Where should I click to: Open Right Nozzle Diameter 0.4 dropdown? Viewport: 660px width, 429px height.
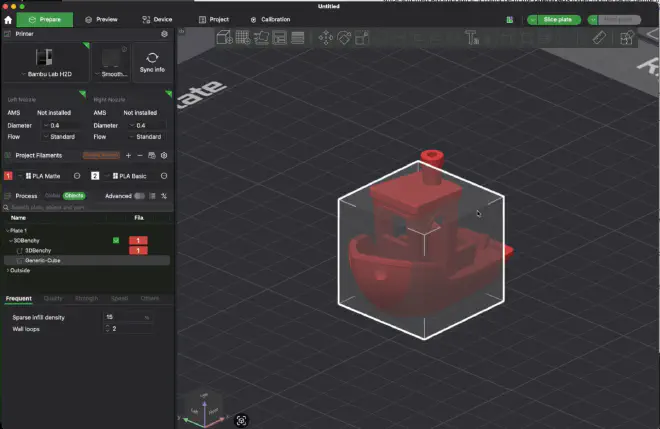pos(149,125)
